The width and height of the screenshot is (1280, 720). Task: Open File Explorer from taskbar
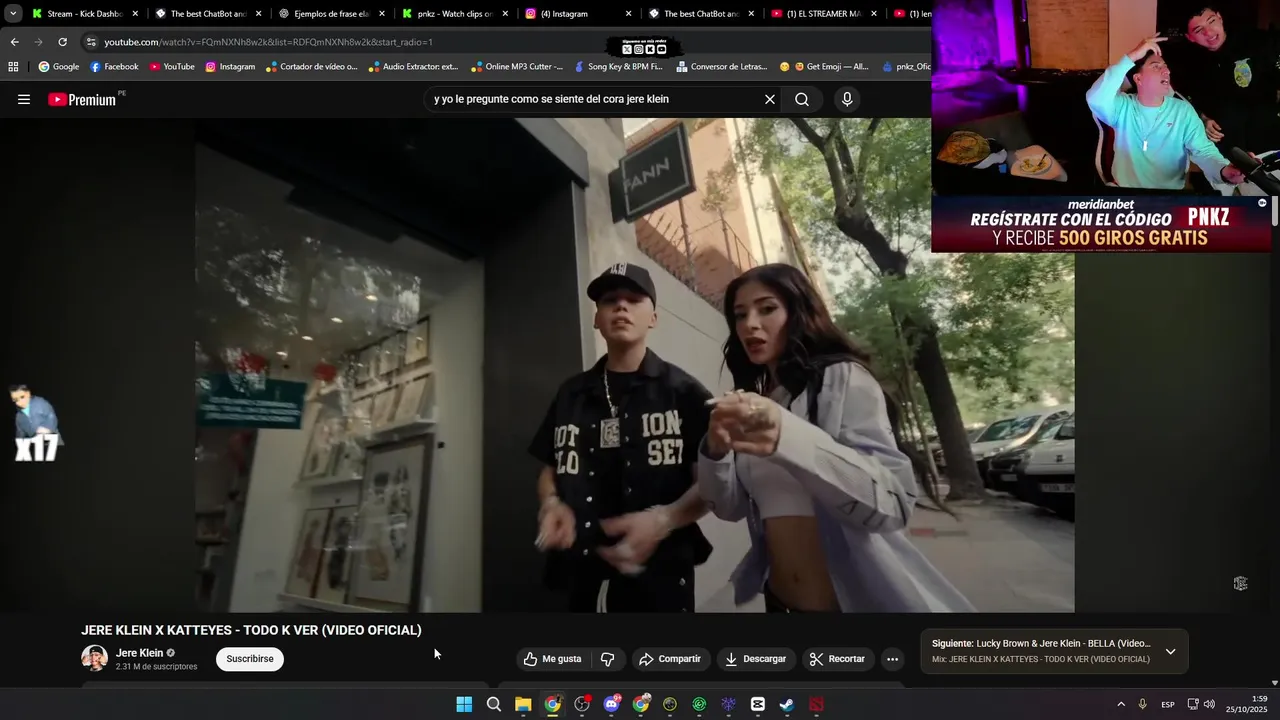pyautogui.click(x=523, y=704)
